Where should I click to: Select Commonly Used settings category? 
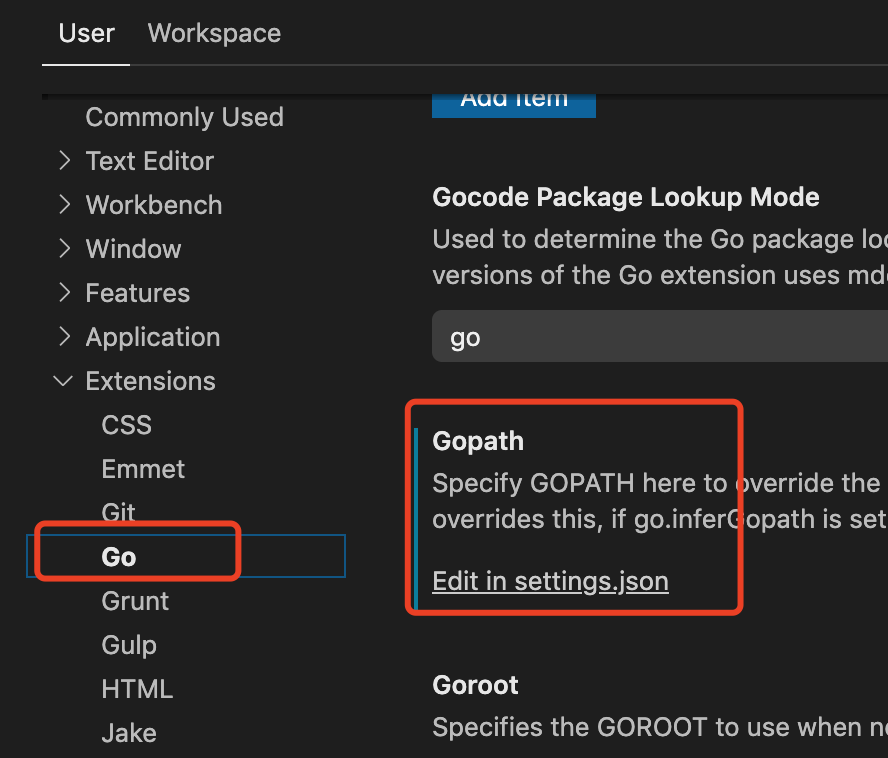click(x=184, y=117)
